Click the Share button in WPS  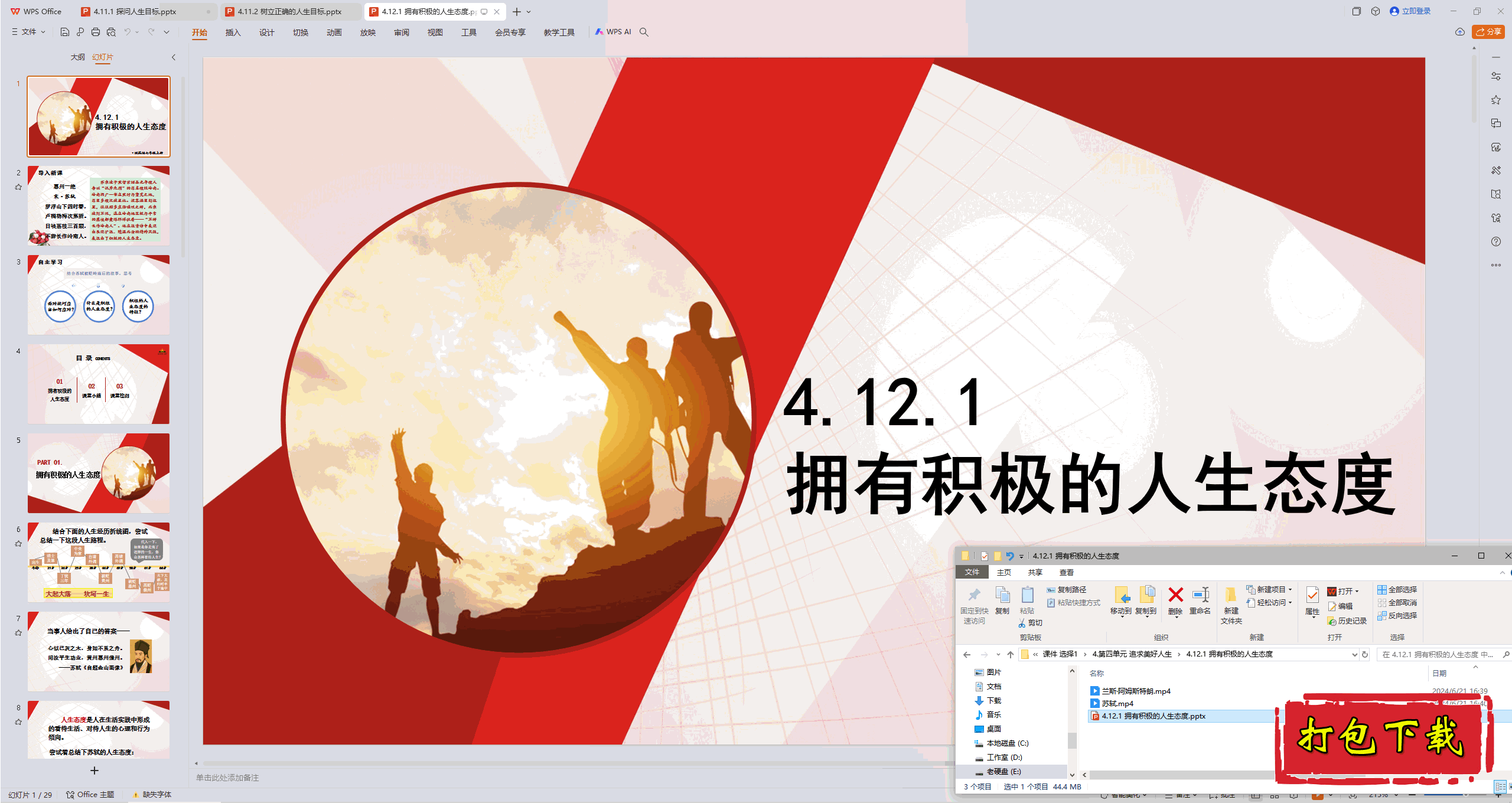[1489, 32]
